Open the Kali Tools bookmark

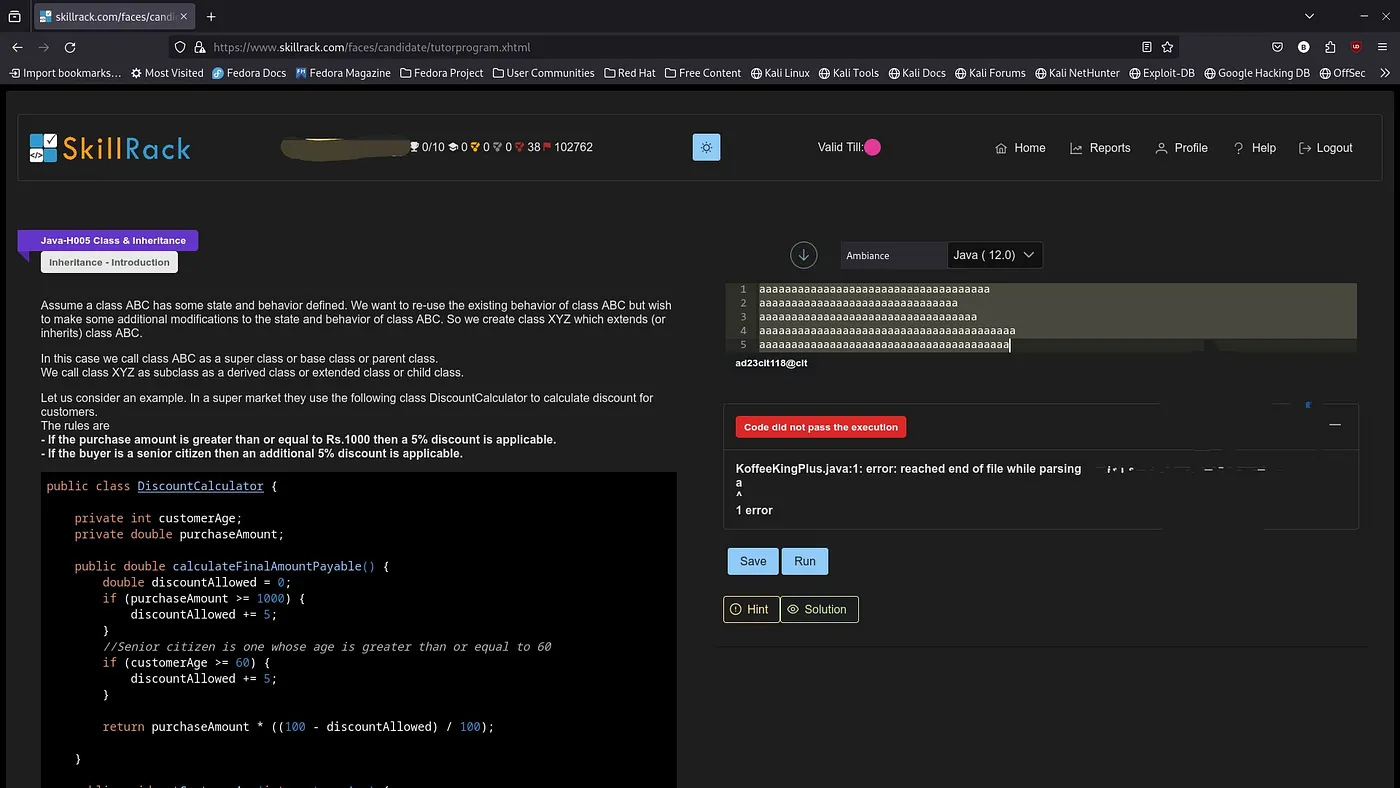848,73
